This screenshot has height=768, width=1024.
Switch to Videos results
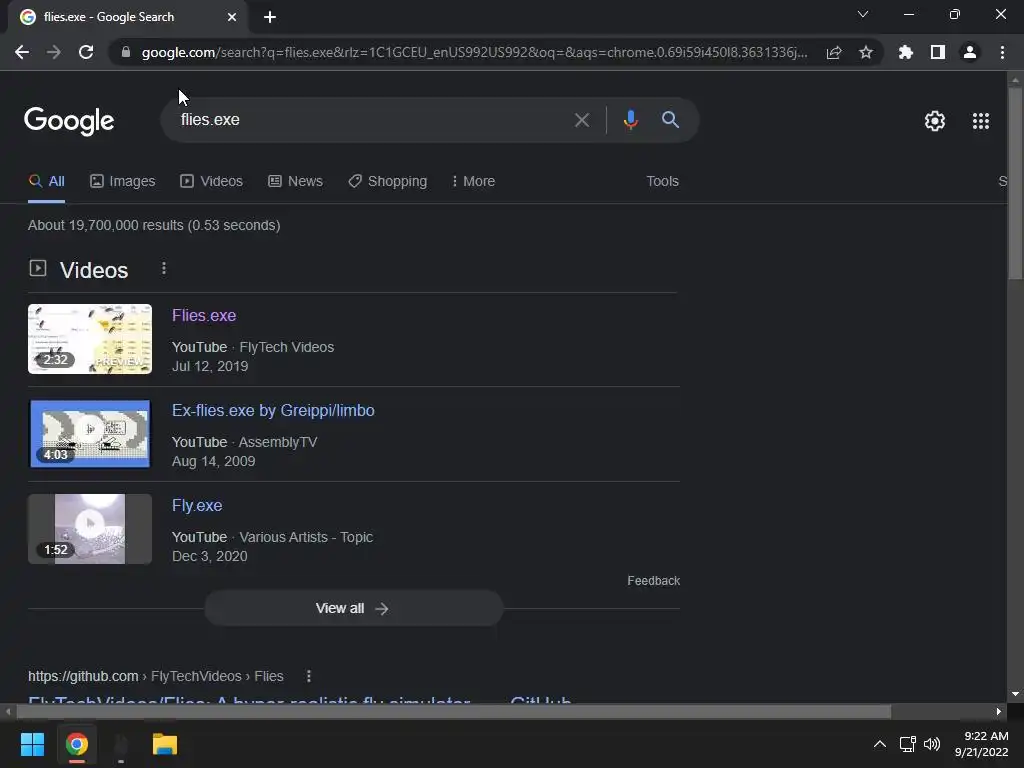pos(212,182)
